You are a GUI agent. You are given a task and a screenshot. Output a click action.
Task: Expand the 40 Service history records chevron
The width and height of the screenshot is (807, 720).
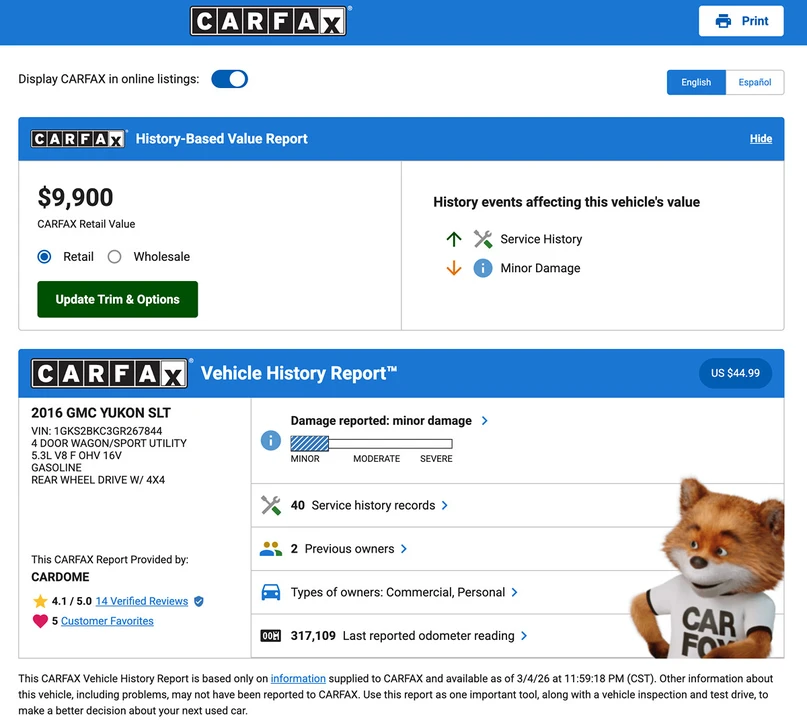(x=445, y=505)
